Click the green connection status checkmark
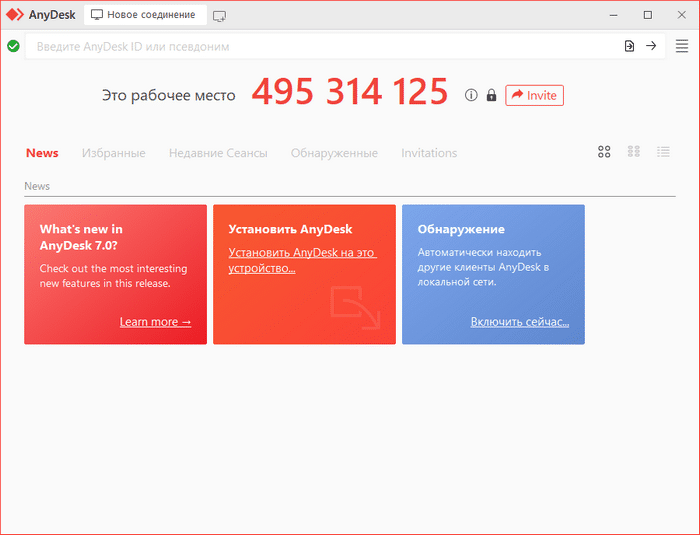The height and width of the screenshot is (535, 700). (x=13, y=46)
